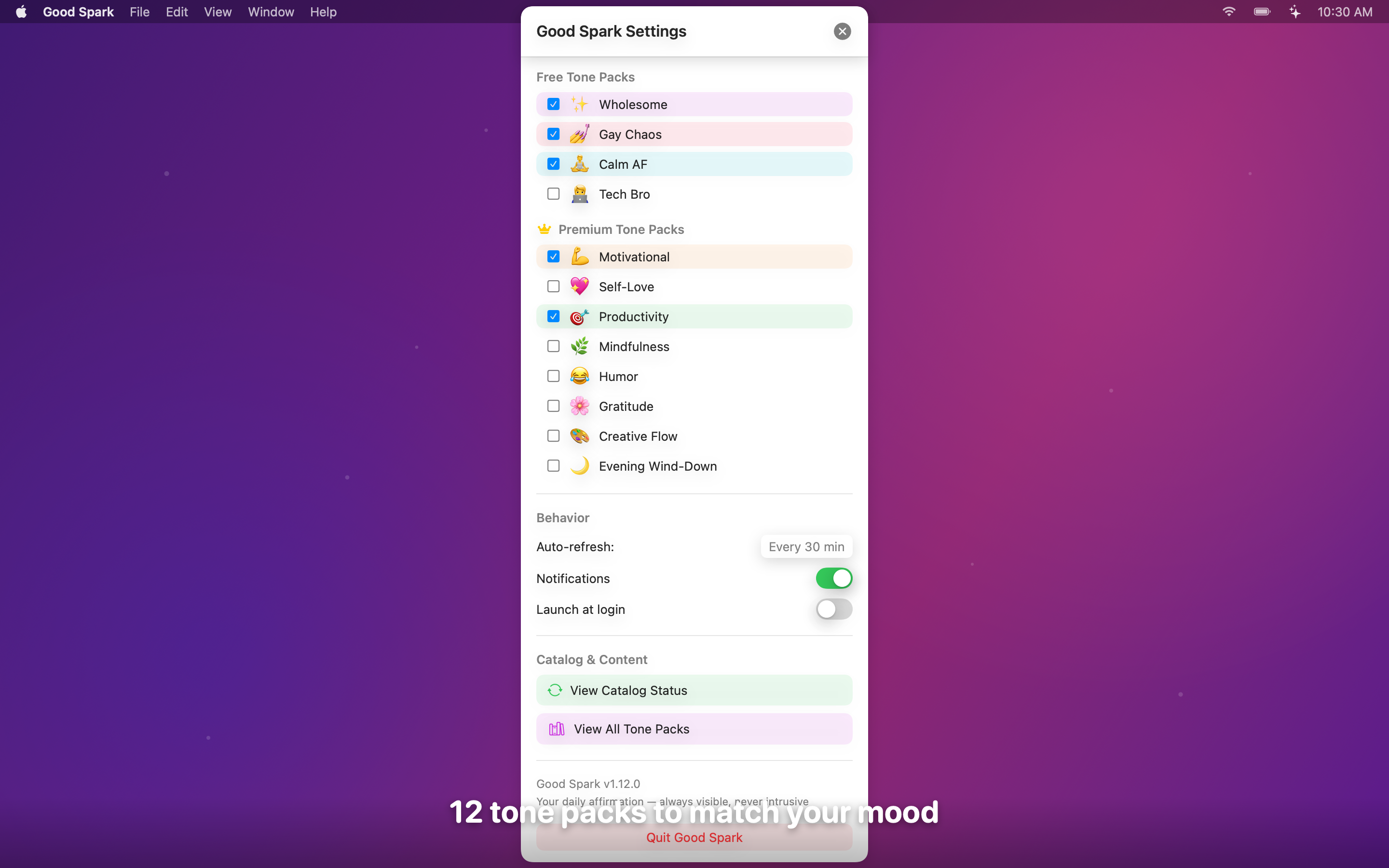Screen dimensions: 1389x868
Task: Open the Good Spark app menu
Action: pos(78,12)
